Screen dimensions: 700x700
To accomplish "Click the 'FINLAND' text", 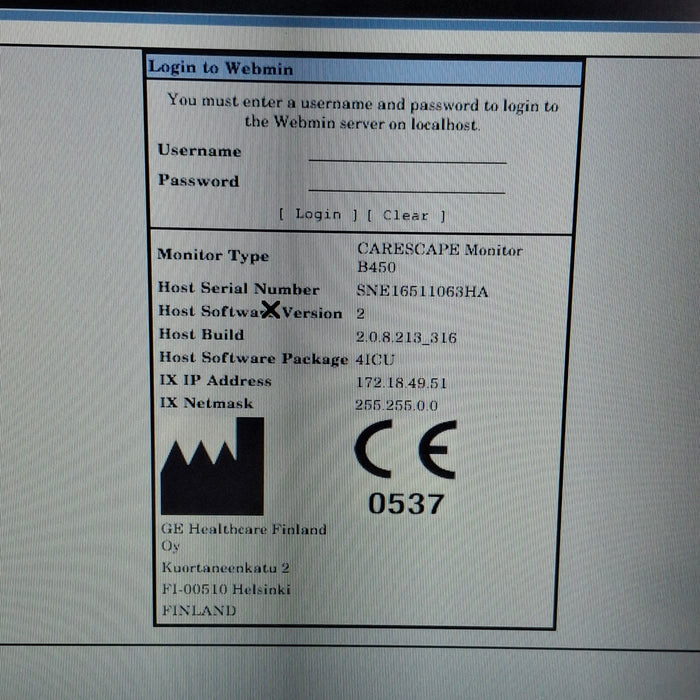I will [199, 610].
